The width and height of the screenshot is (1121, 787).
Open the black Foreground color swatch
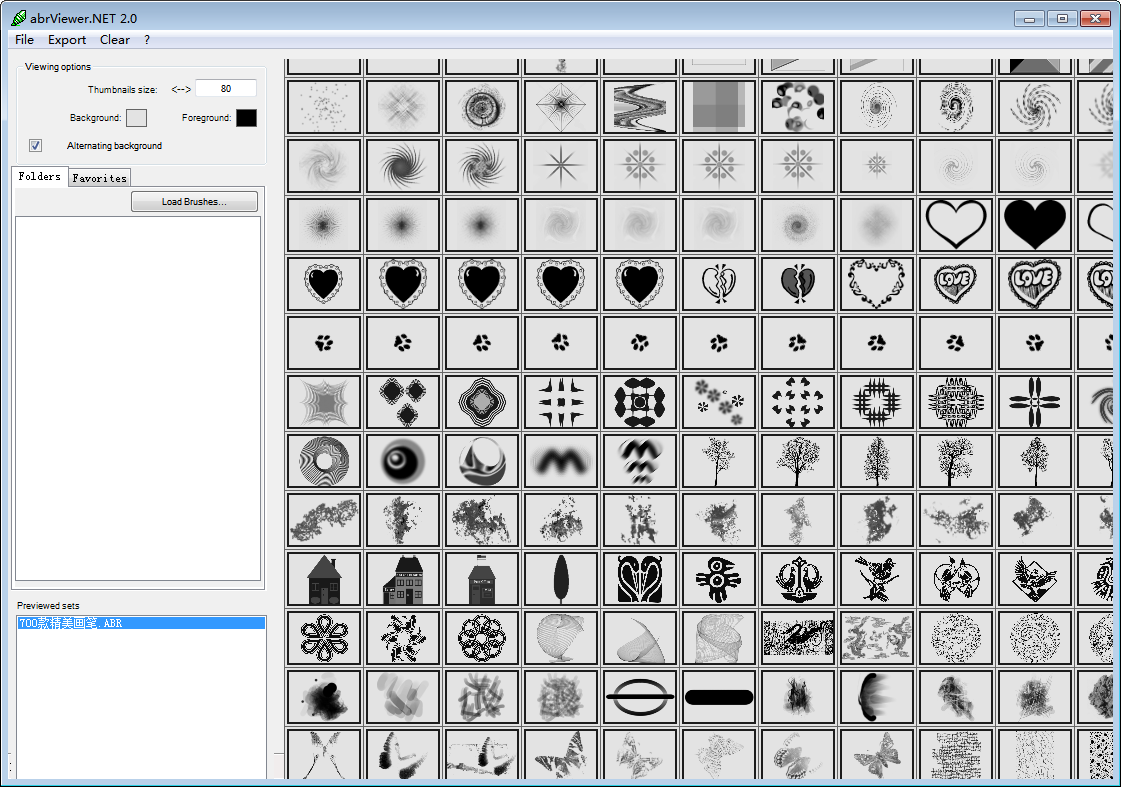point(246,118)
